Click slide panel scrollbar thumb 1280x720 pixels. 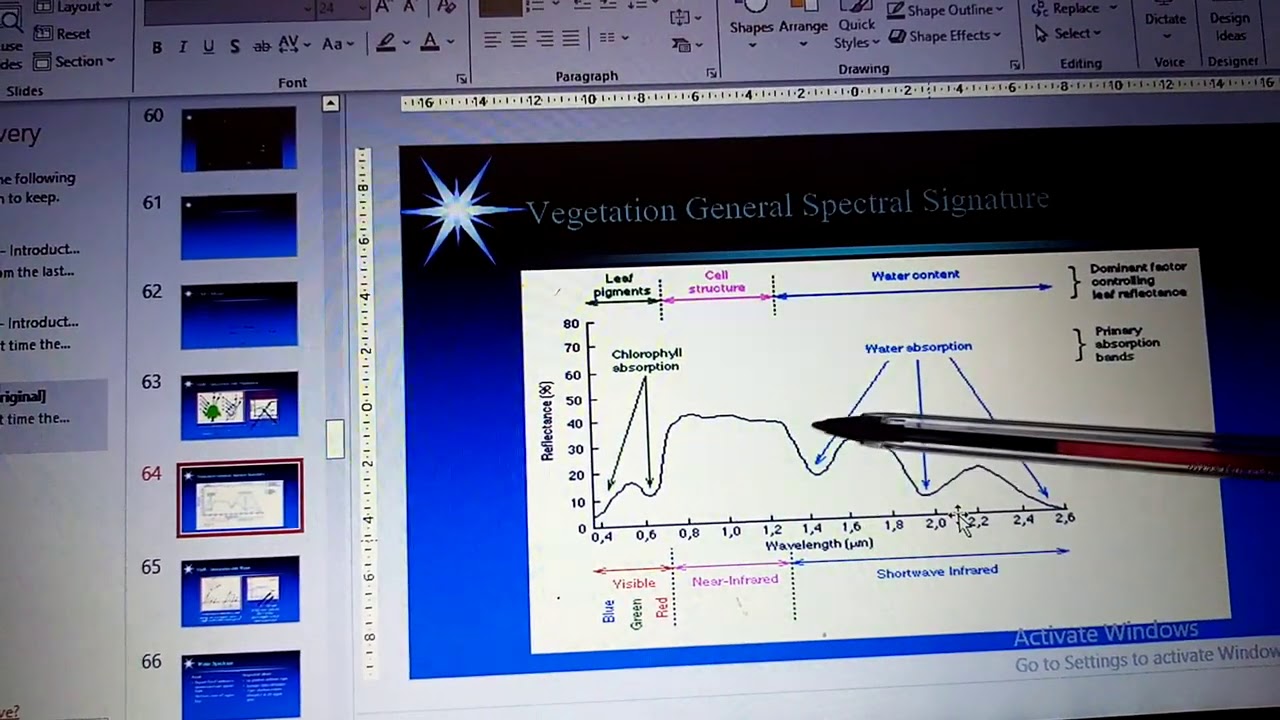(x=334, y=439)
